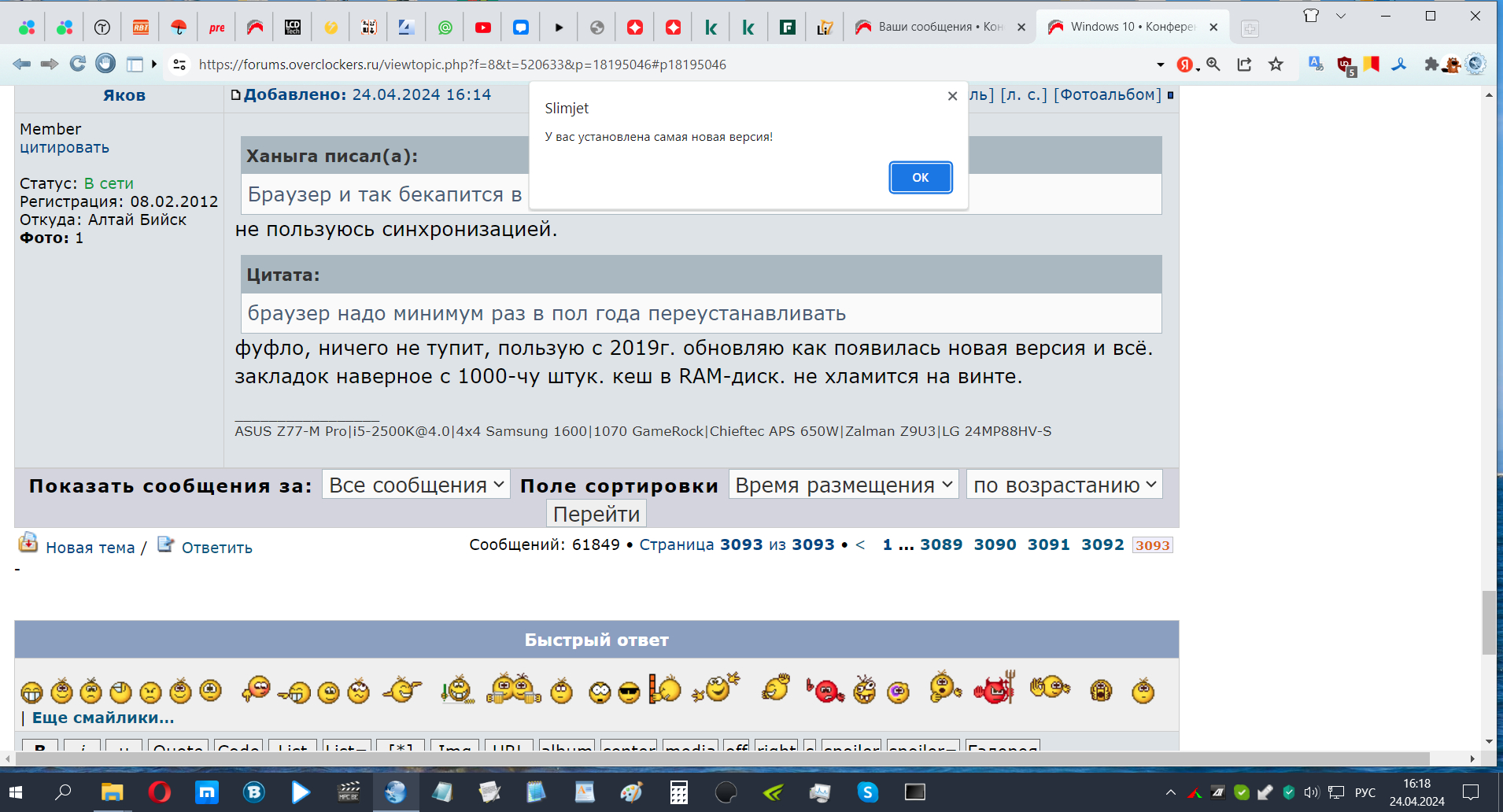This screenshot has width=1503, height=812.
Task: Insert the sunglasses cool smiley
Action: pos(630,692)
